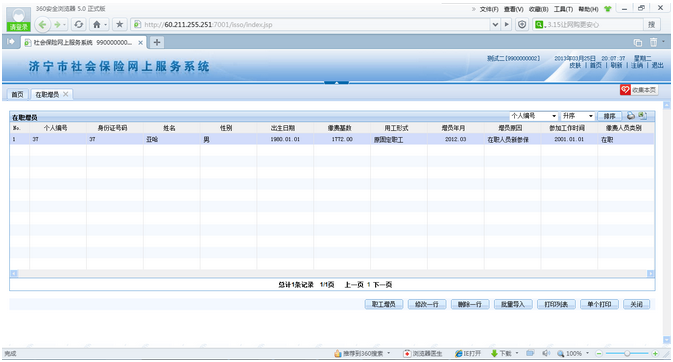673x362 pixels.
Task: Open the 工具(T) menu
Action: [563, 9]
